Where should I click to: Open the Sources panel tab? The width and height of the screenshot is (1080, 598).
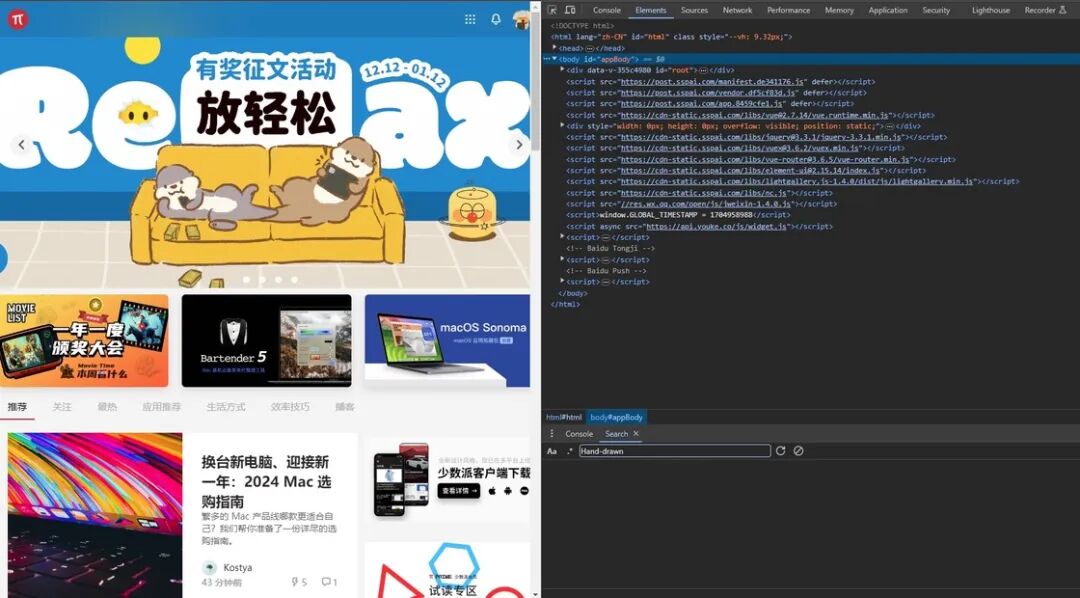coord(694,10)
